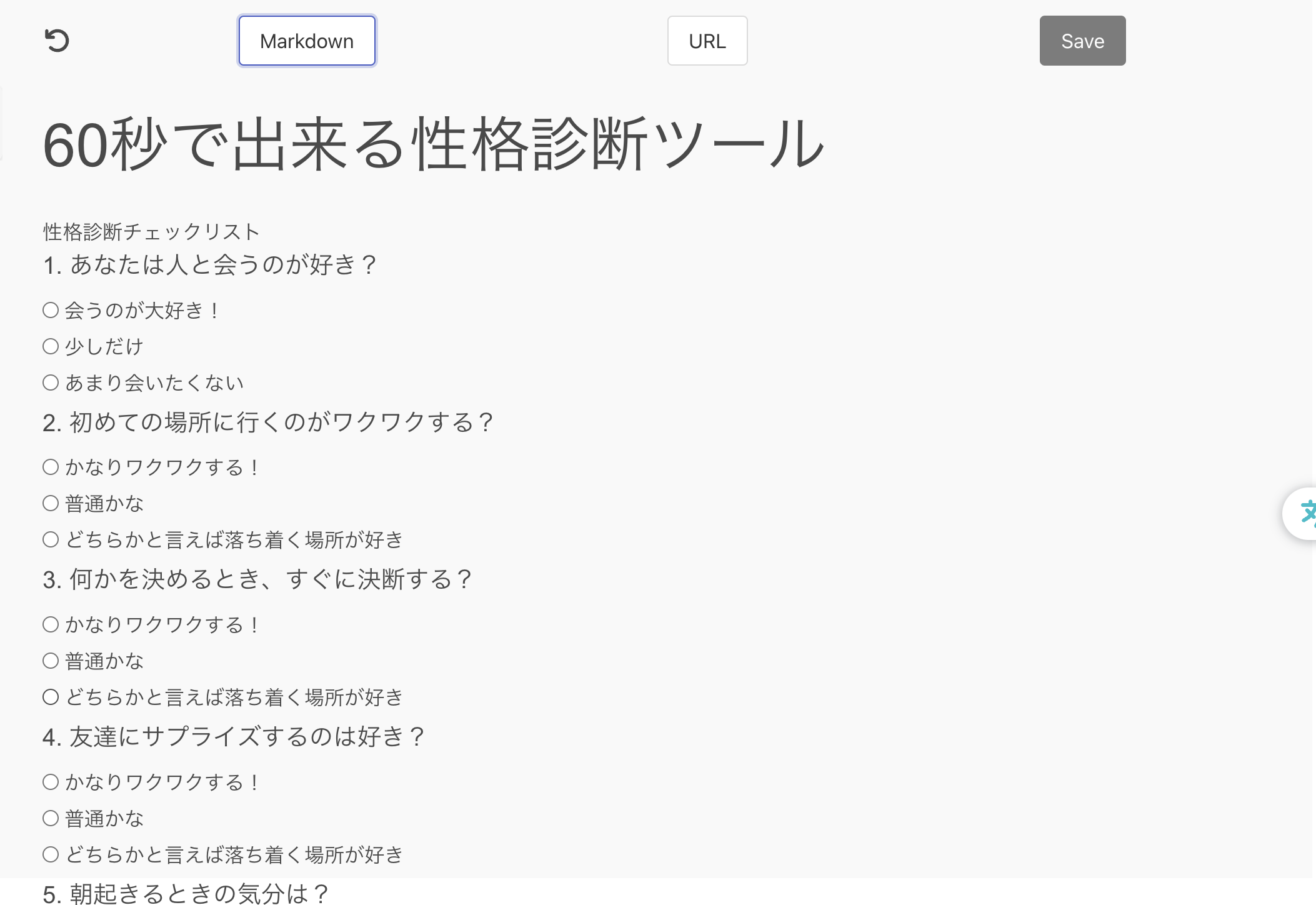This screenshot has height=905, width=1316.
Task: Click the undo arrow icon
Action: pos(57,41)
